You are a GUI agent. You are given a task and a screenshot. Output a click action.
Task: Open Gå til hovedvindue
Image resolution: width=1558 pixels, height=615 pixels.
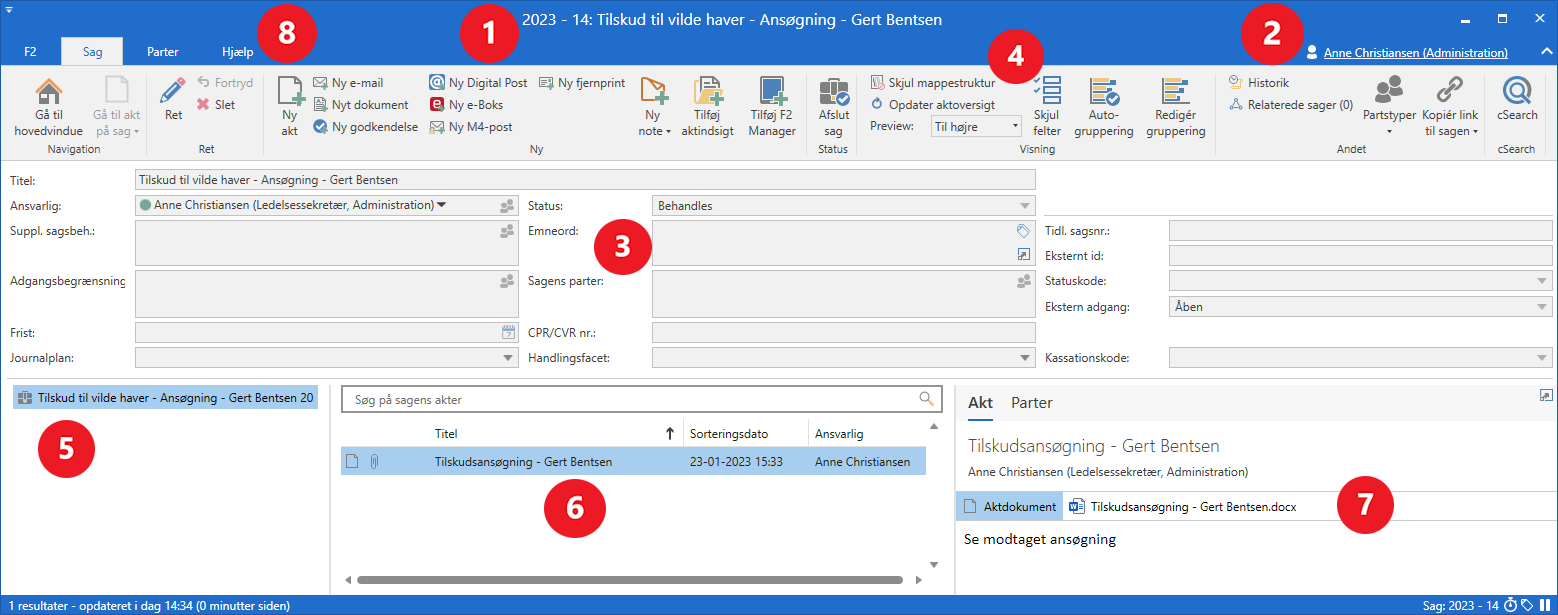point(48,94)
